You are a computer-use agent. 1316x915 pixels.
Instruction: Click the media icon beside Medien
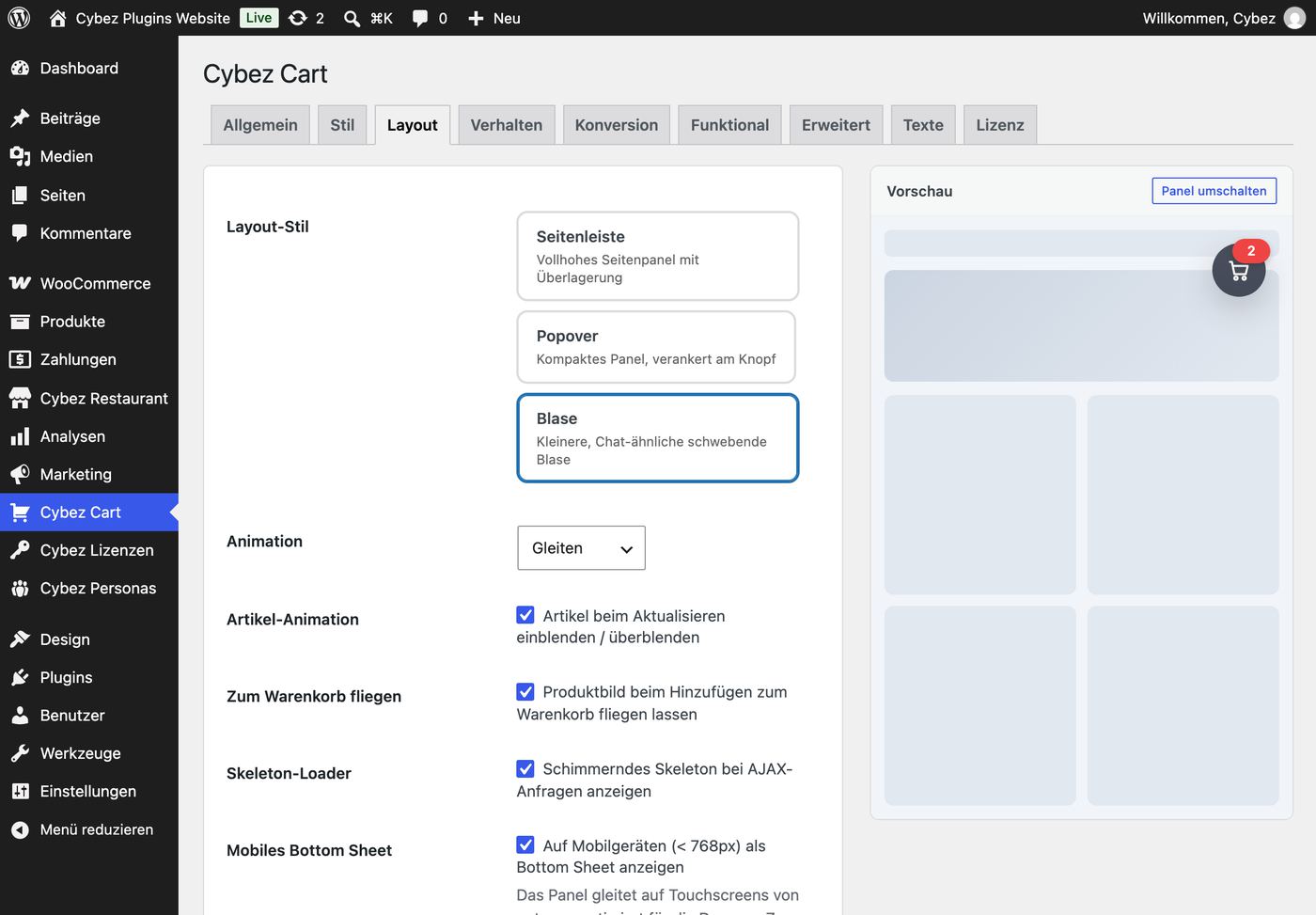tap(20, 156)
